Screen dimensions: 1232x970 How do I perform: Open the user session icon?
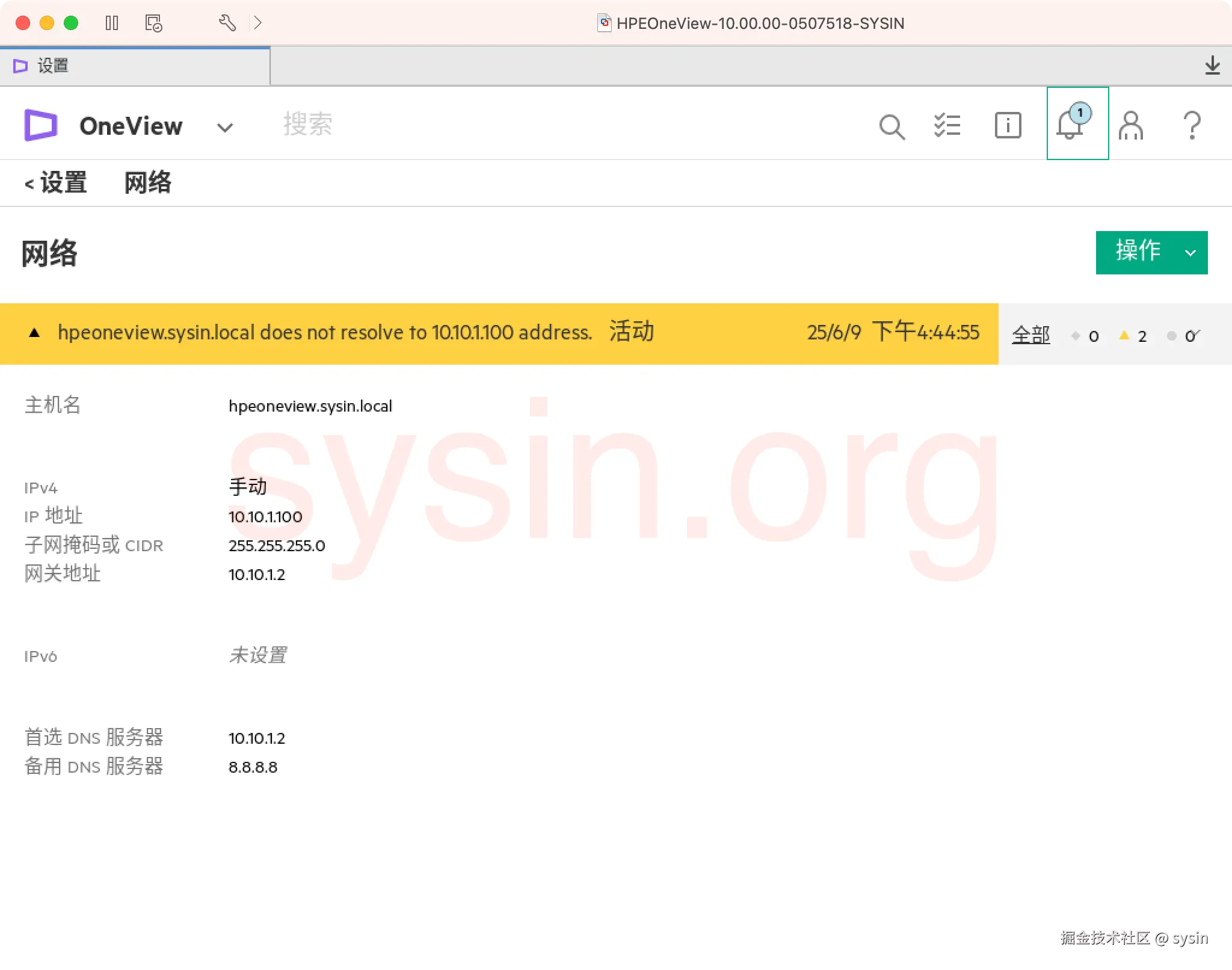click(x=1131, y=125)
